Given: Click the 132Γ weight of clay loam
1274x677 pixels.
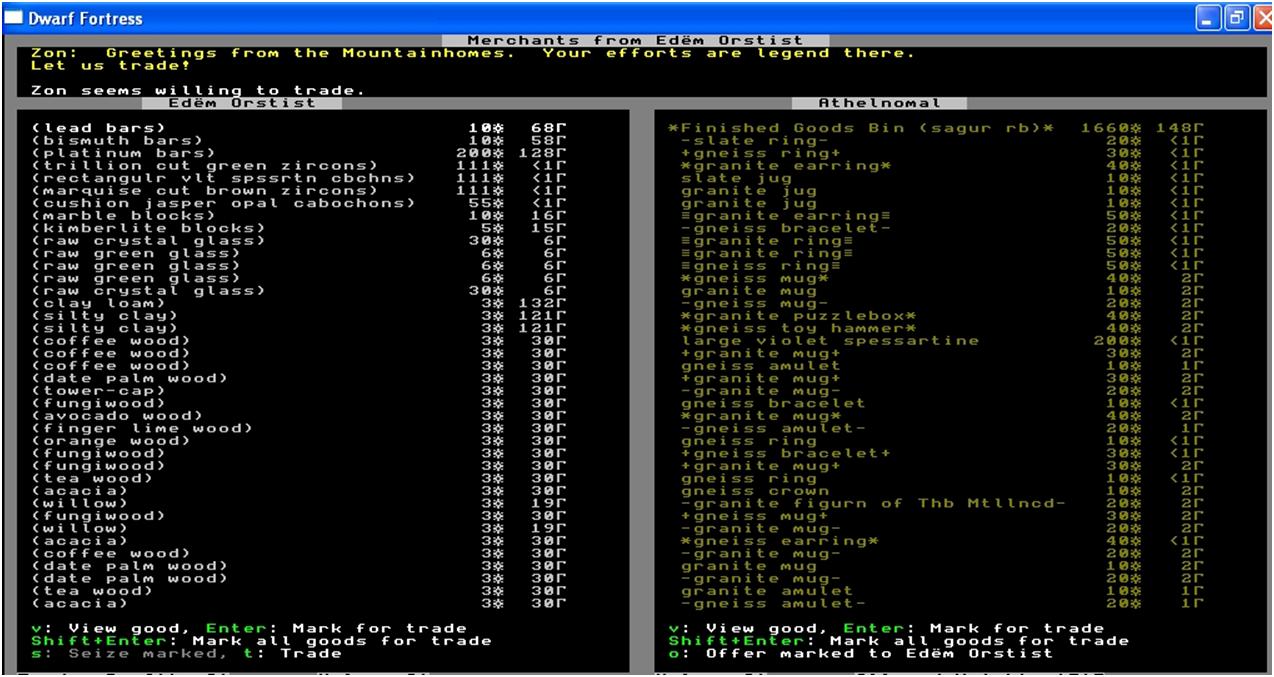Looking at the screenshot, I should (543, 303).
